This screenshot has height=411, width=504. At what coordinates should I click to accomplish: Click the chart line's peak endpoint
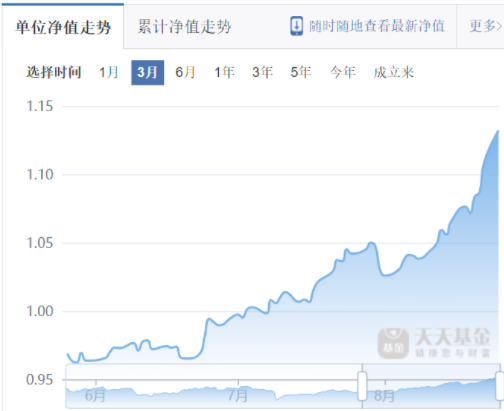pos(498,131)
